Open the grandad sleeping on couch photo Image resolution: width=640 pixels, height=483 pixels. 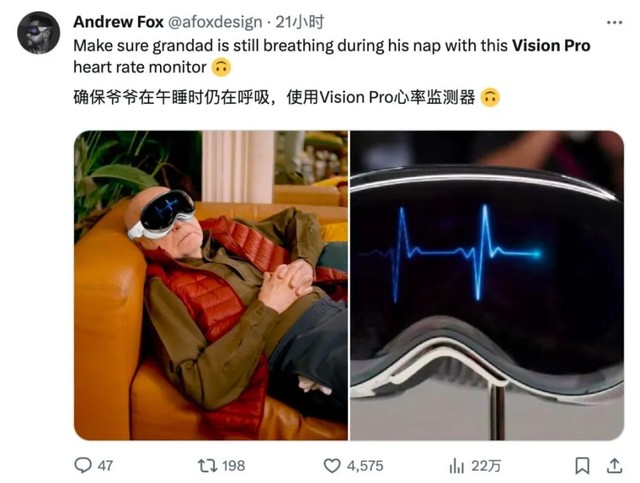[211, 285]
